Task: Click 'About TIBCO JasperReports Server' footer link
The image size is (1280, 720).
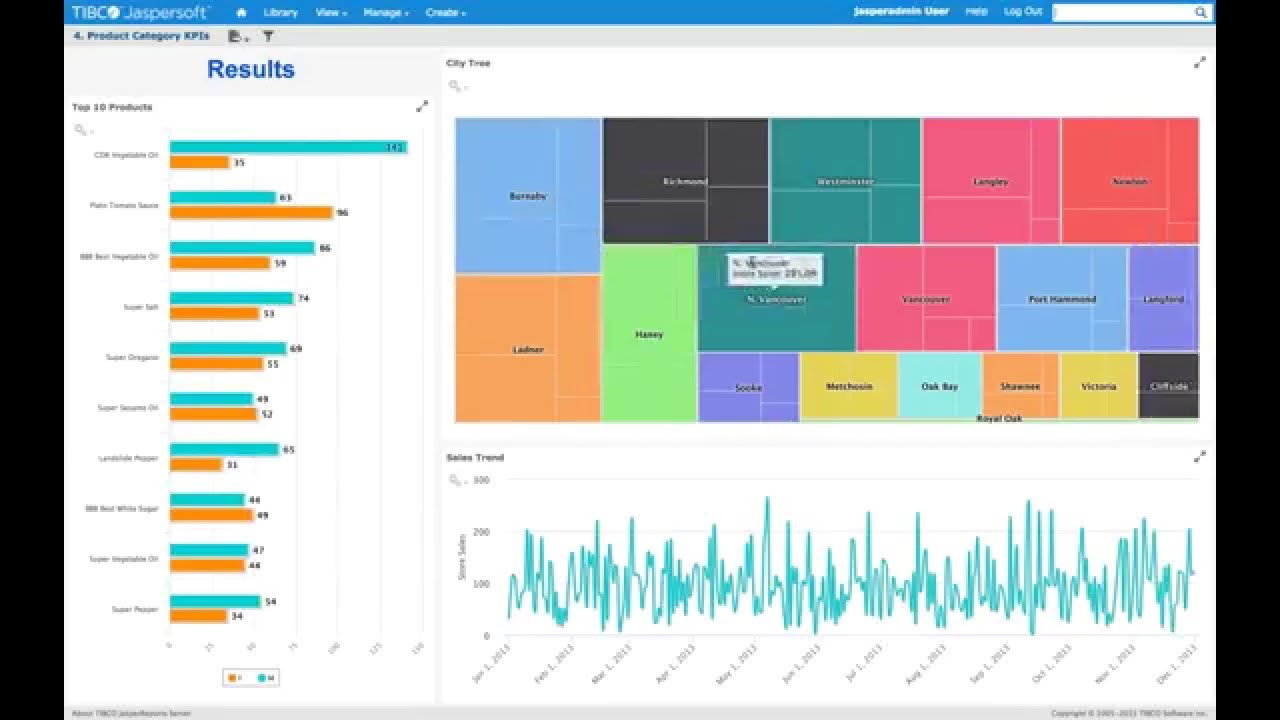Action: point(131,713)
